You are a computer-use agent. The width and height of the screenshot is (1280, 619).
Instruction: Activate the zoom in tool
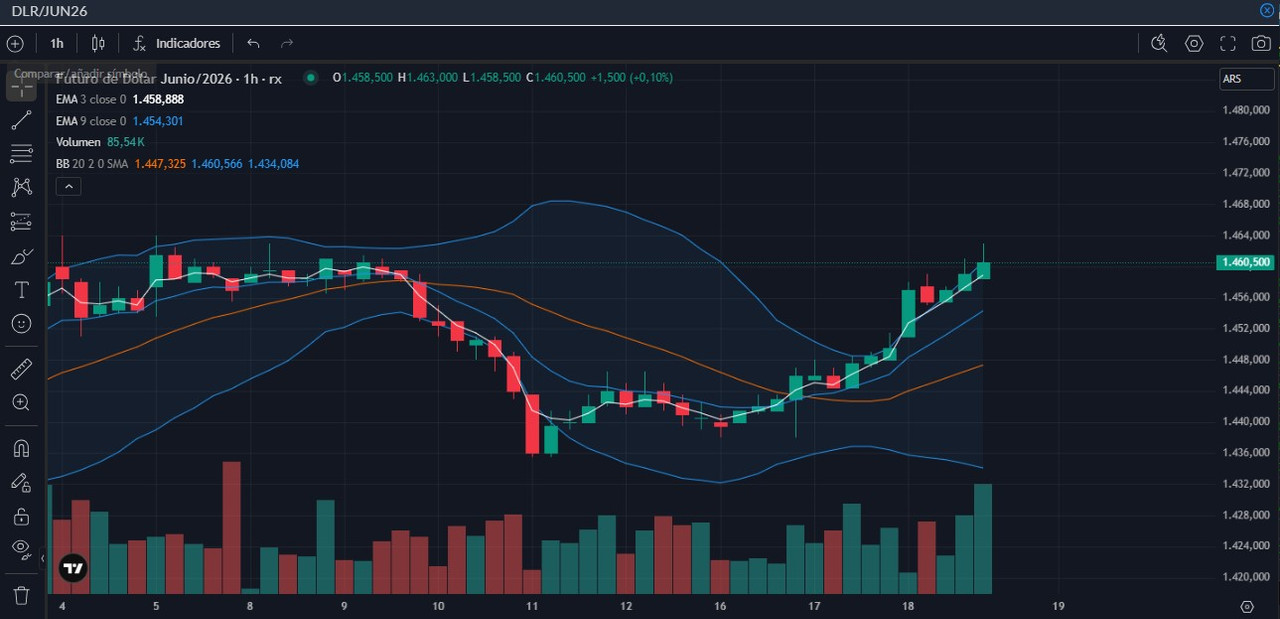click(21, 403)
